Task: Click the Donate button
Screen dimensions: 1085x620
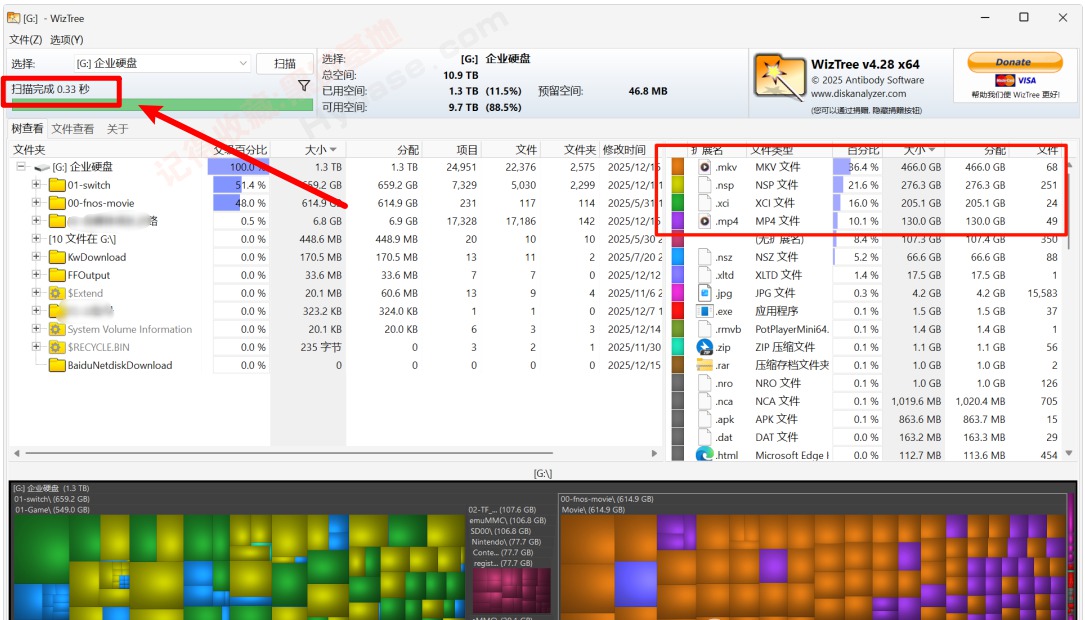Action: point(1015,61)
